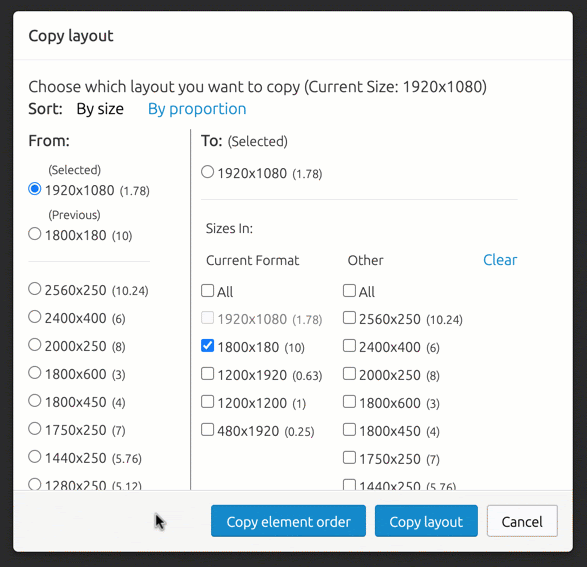Uncheck the 1800x180 target checkbox
The width and height of the screenshot is (587, 567).
[207, 346]
